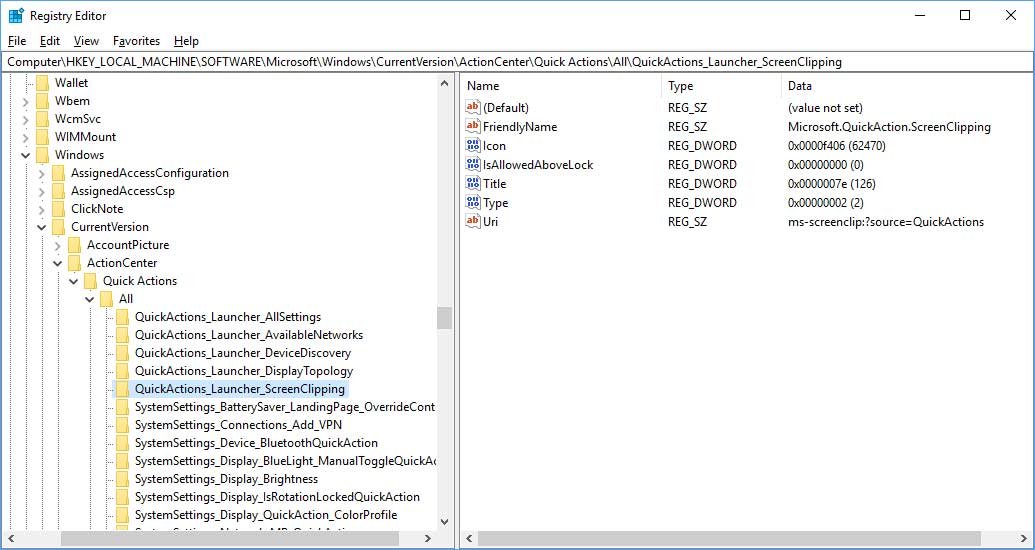Click the ClickNote folder icon

pos(59,209)
